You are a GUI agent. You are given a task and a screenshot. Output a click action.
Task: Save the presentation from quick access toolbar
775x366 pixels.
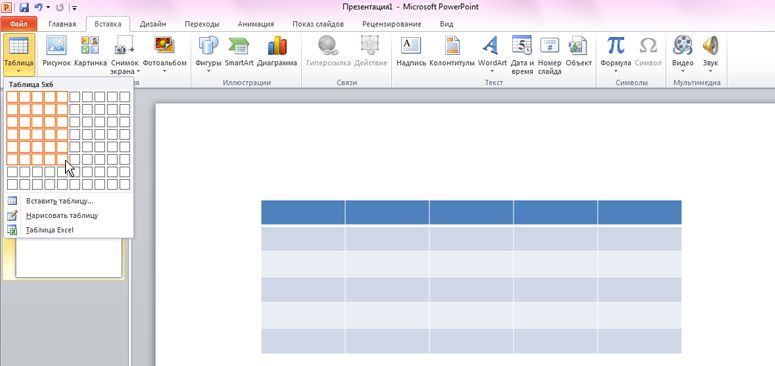(24, 7)
